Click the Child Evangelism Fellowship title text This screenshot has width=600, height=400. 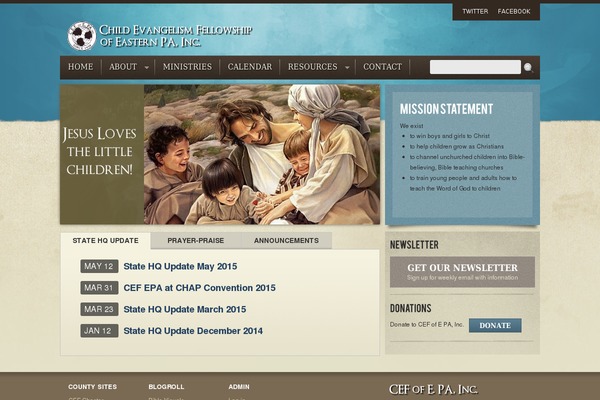point(176,36)
